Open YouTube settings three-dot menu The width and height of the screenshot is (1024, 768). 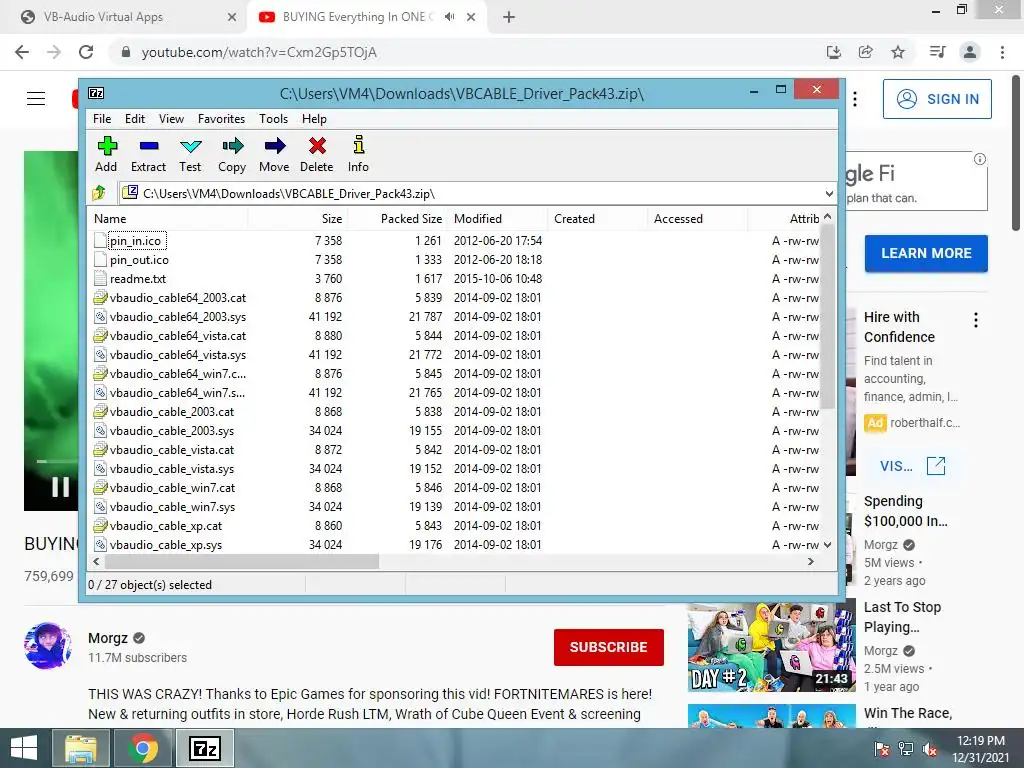pos(855,99)
